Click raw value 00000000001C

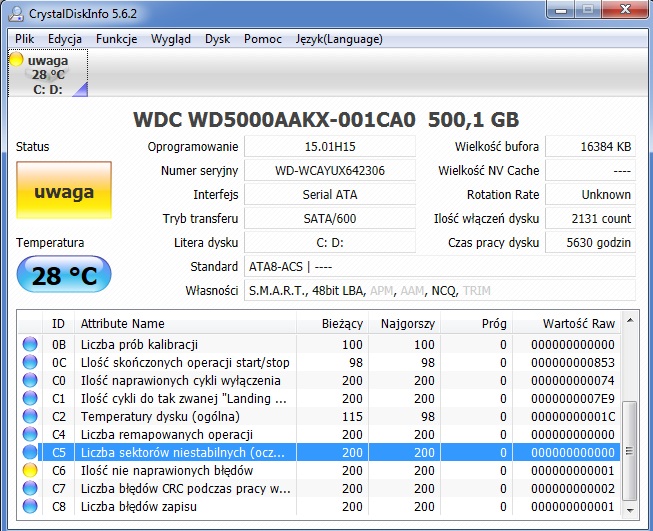pyautogui.click(x=573, y=416)
